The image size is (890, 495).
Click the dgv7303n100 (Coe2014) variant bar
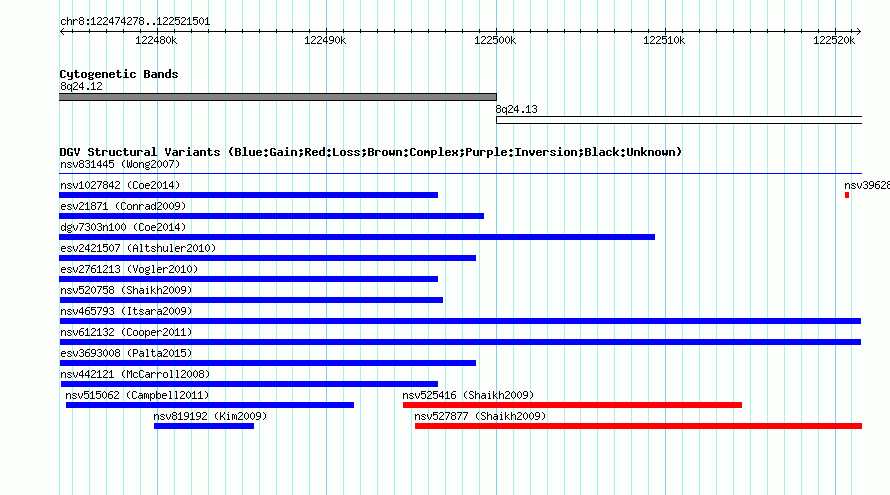(357, 237)
